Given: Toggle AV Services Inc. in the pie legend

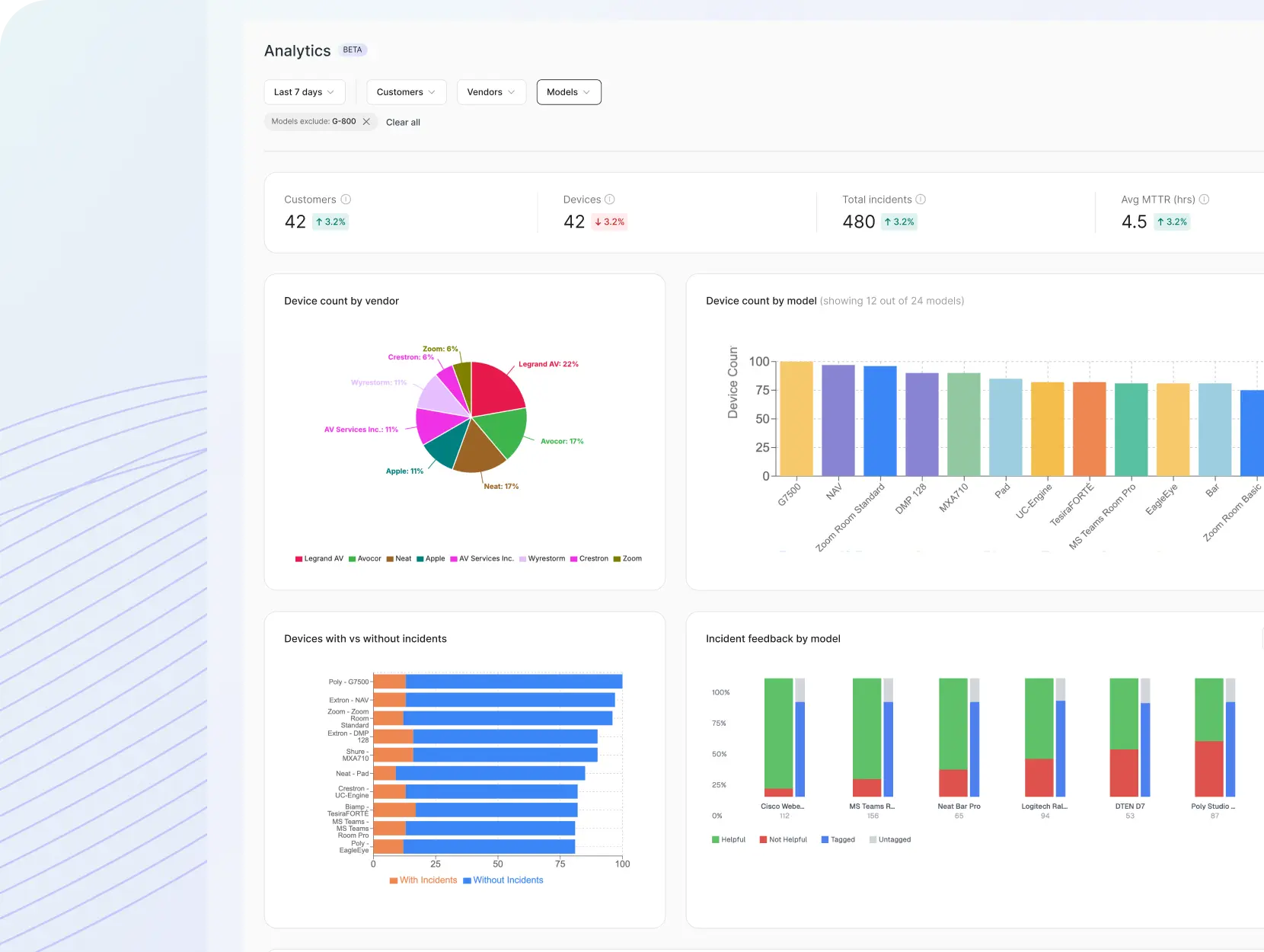Looking at the screenshot, I should tap(482, 559).
